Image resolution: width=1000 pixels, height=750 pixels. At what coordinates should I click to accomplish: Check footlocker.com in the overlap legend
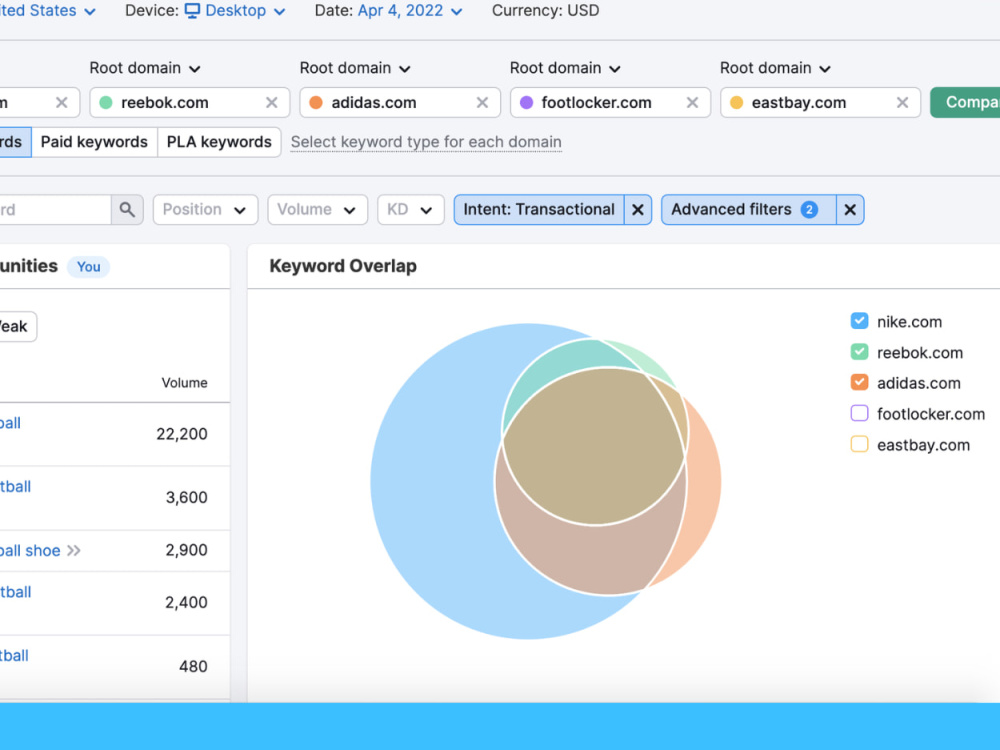859,413
